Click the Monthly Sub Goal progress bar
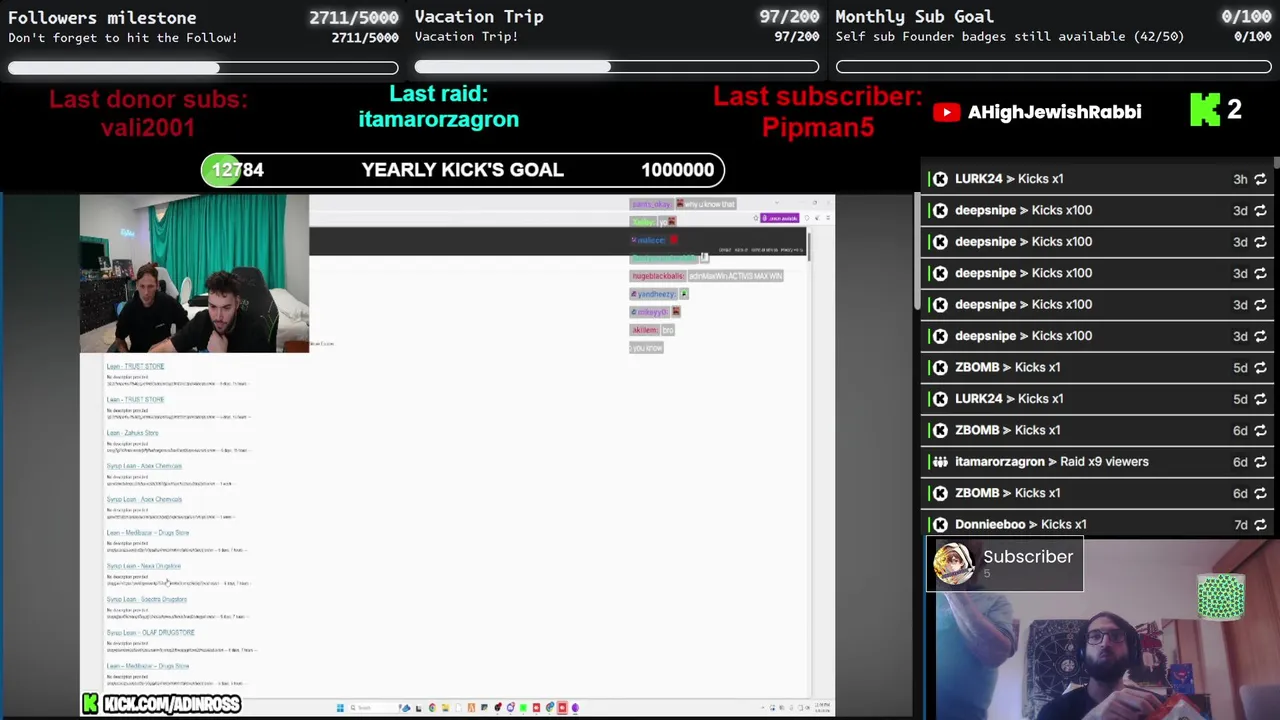The height and width of the screenshot is (720, 1280). point(1054,68)
